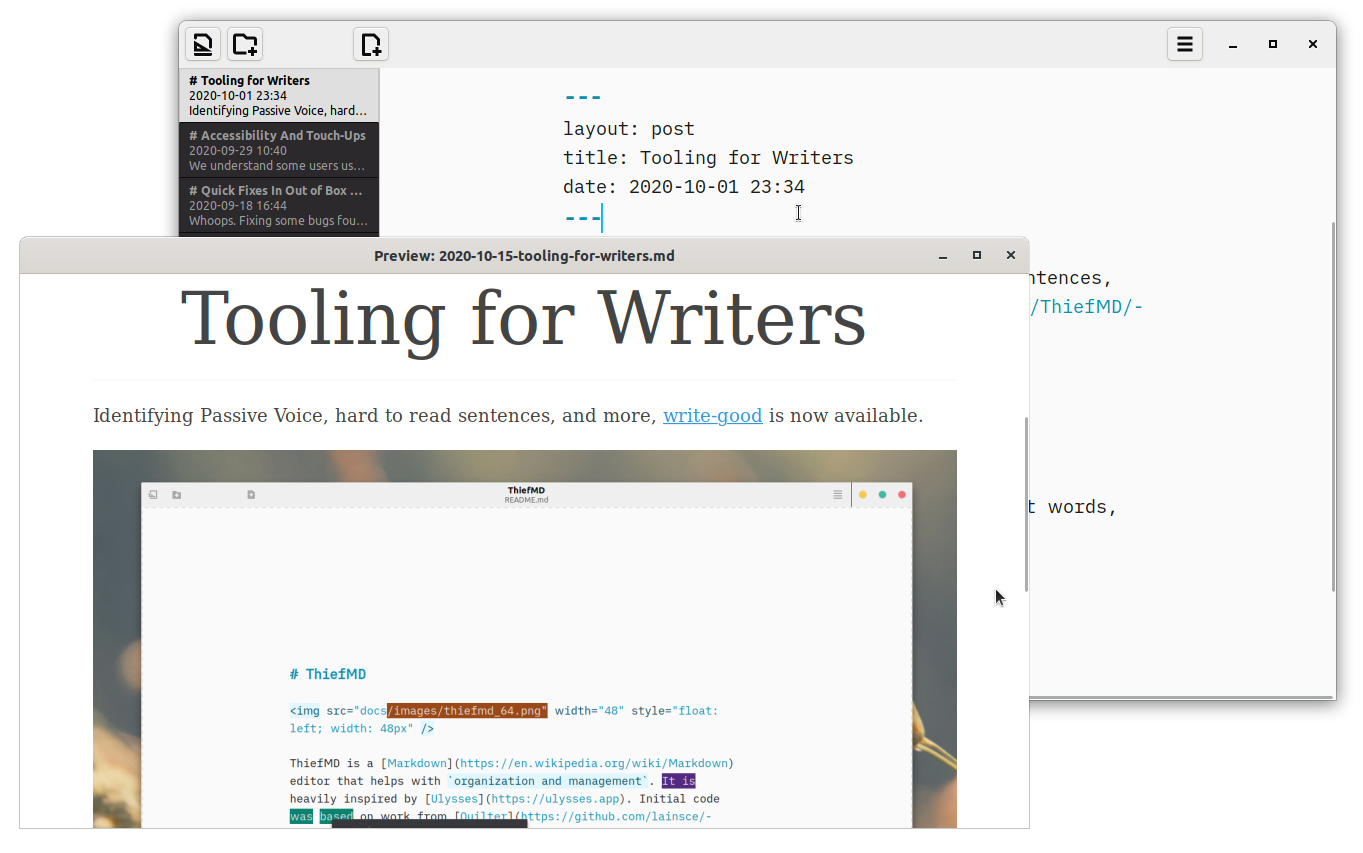Viewport: 1363px width, 853px height.
Task: Select the Tooling for Writers sheet
Action: point(279,95)
